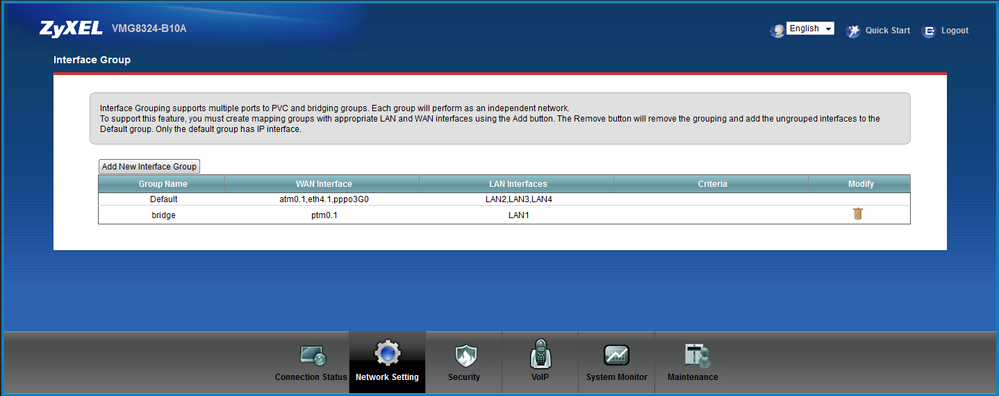Click the LAN2,LAN3,LAN4 cell
The width and height of the screenshot is (999, 396).
(x=519, y=199)
